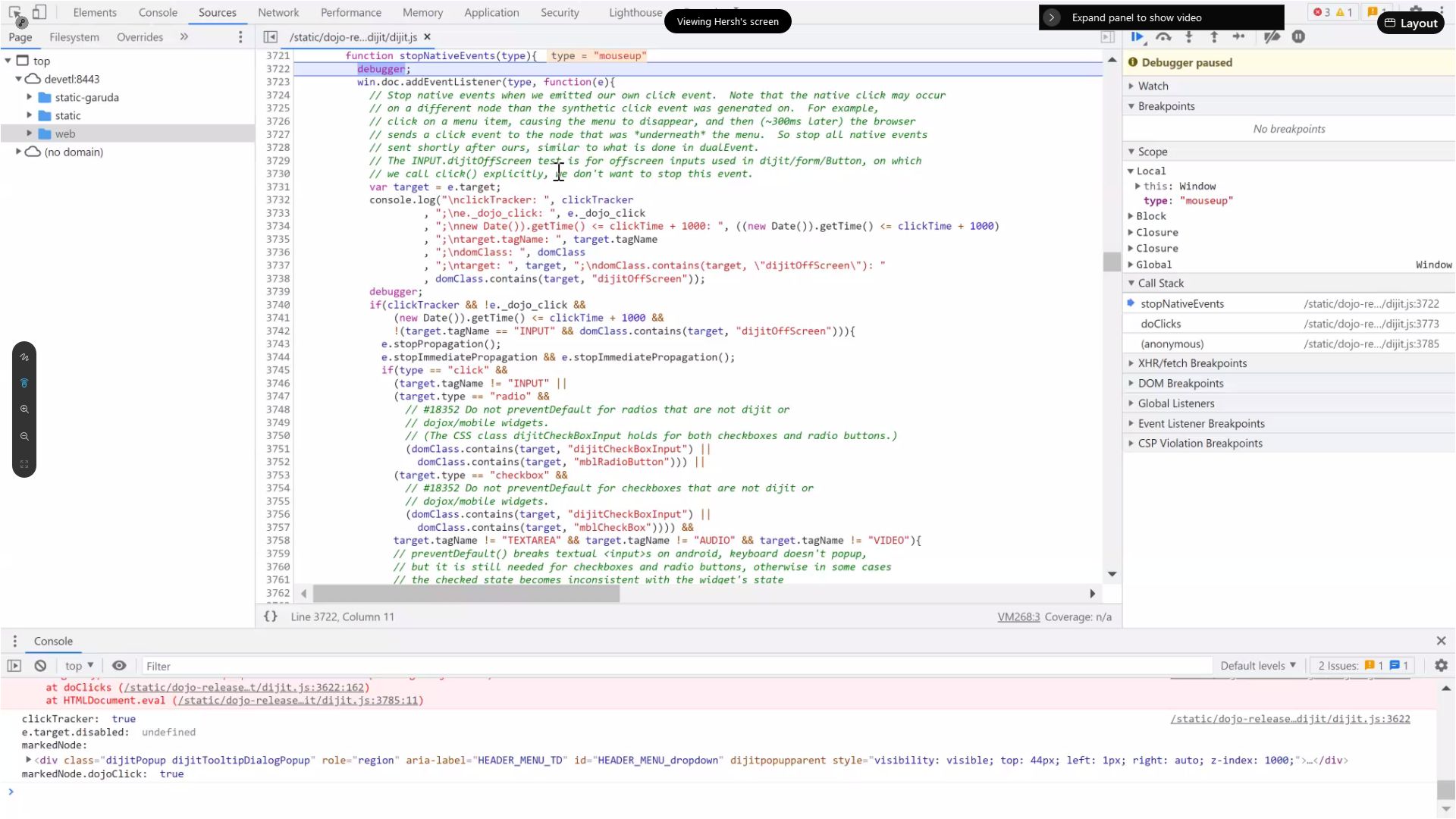Click the step over function icon
Viewport: 1456px width, 819px height.
tap(1163, 36)
